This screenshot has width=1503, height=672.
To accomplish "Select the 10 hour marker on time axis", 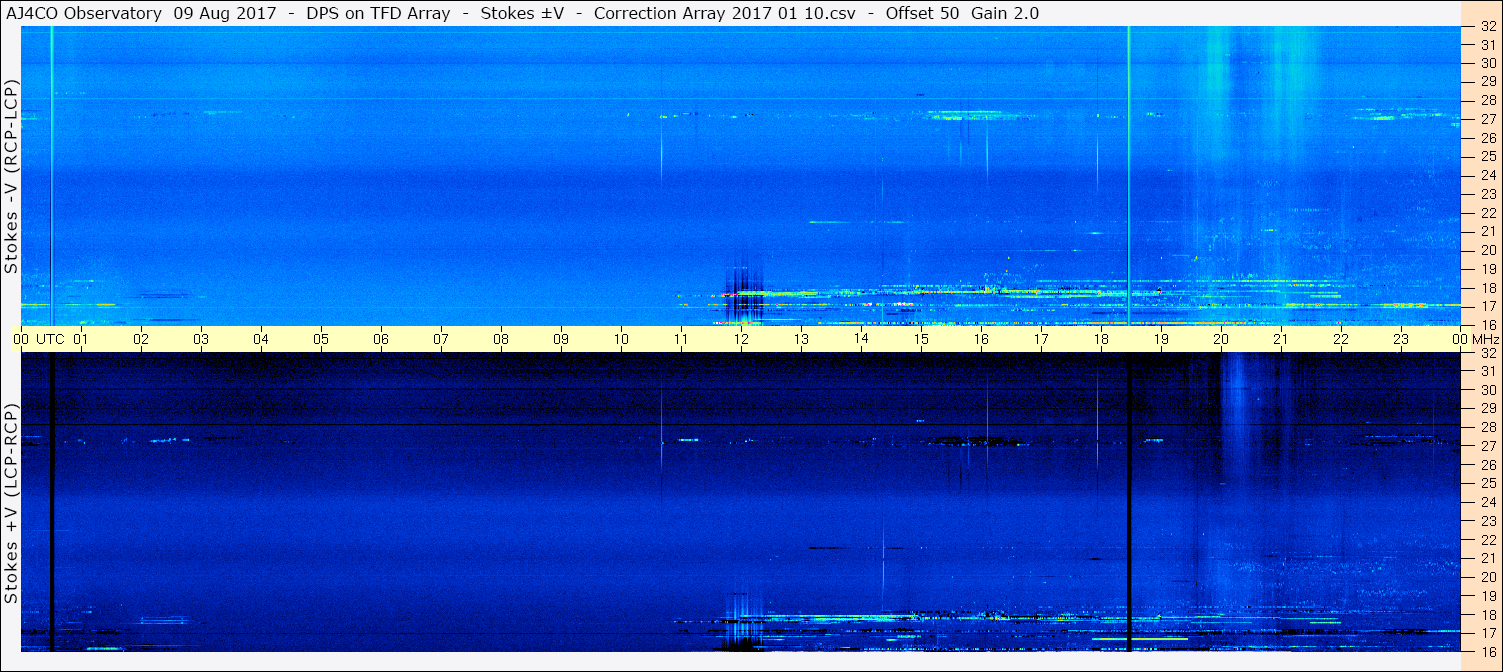I will click(621, 339).
